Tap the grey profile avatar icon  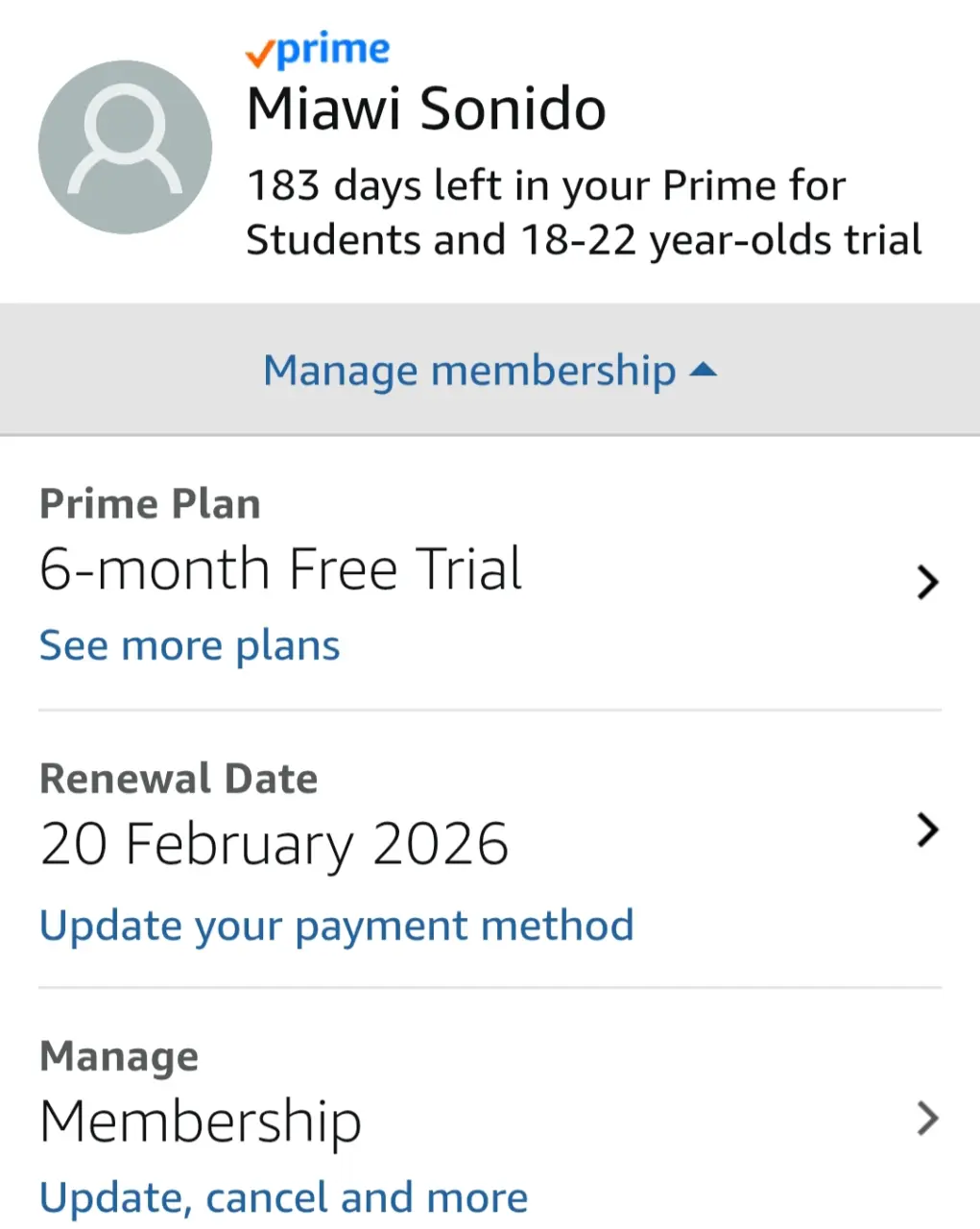[x=125, y=147]
